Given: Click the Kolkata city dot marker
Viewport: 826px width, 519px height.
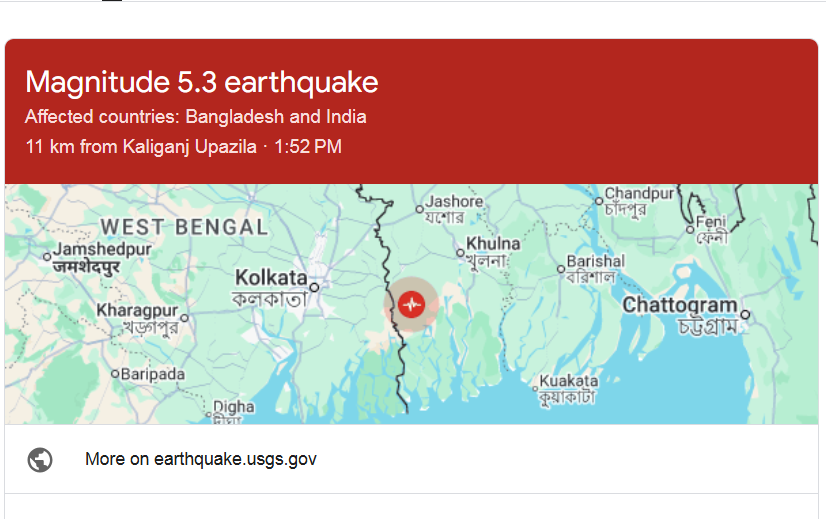Looking at the screenshot, I should (x=314, y=287).
